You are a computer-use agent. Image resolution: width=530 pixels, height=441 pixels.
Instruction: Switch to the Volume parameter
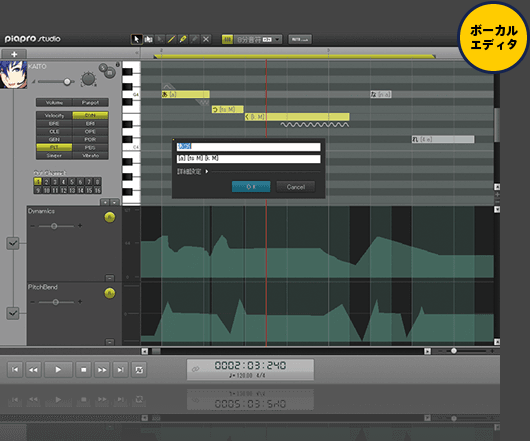[54, 102]
